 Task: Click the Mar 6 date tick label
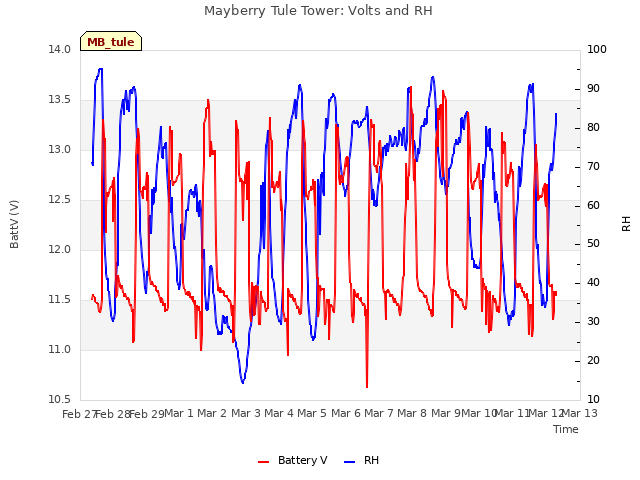(346, 413)
